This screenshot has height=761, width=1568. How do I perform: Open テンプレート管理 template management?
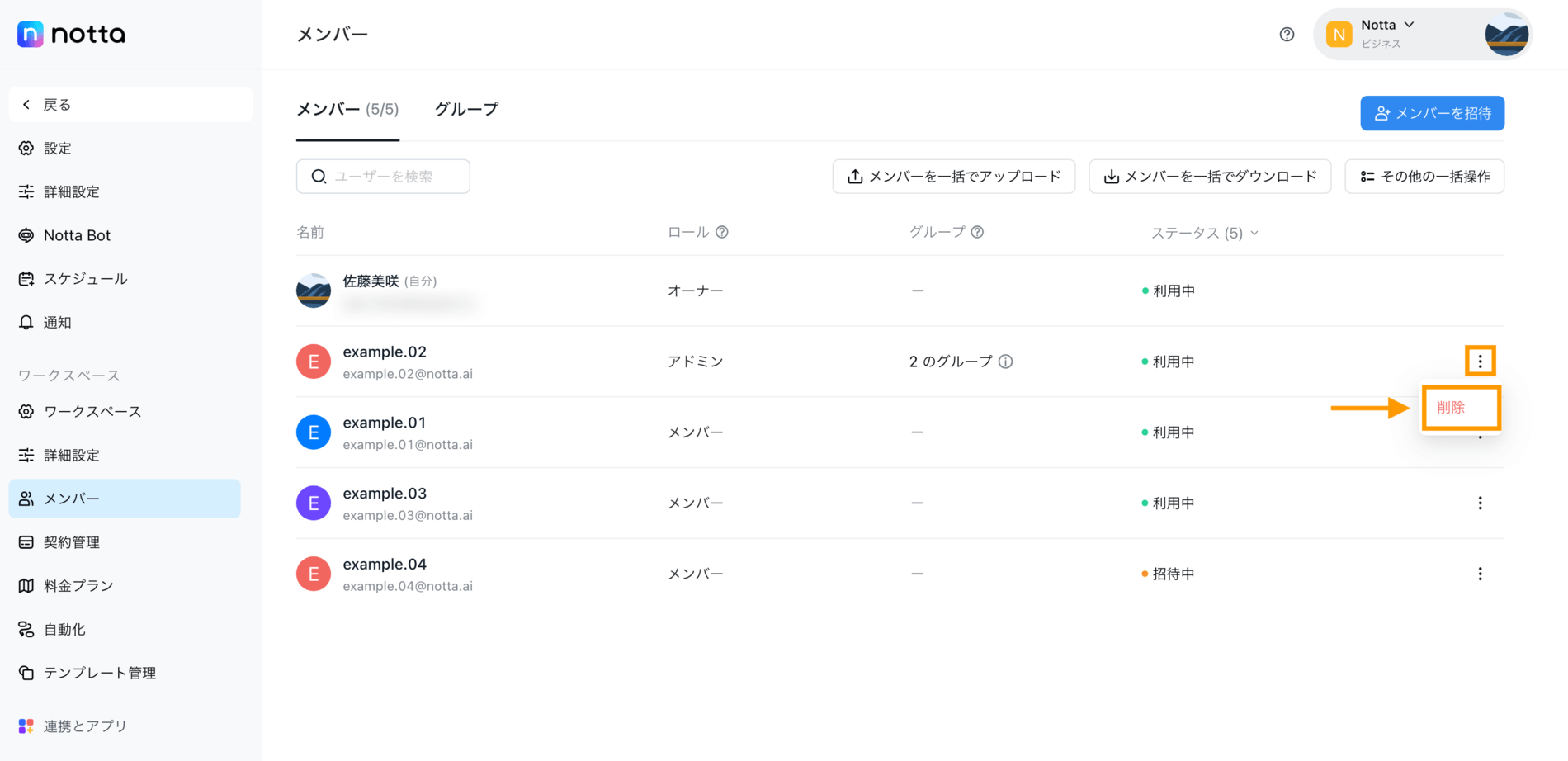click(100, 673)
